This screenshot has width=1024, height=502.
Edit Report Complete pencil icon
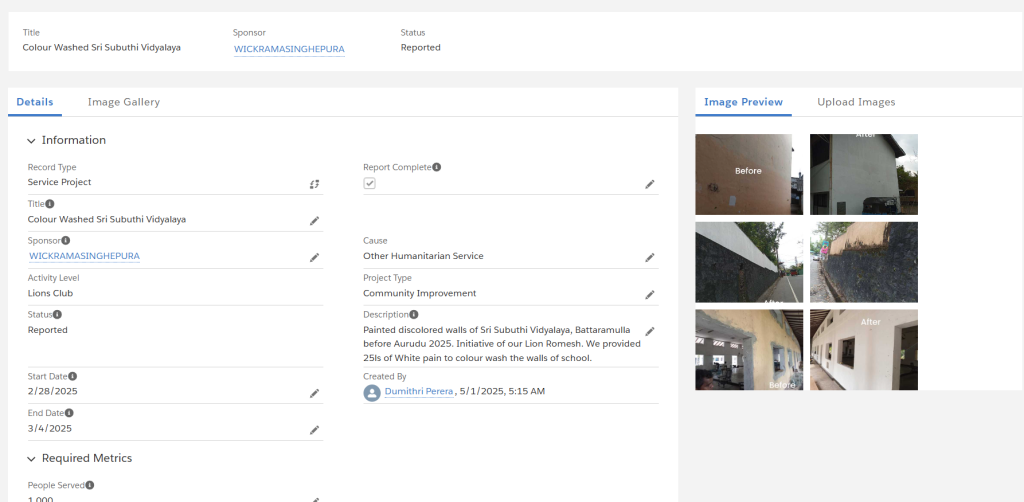click(650, 185)
